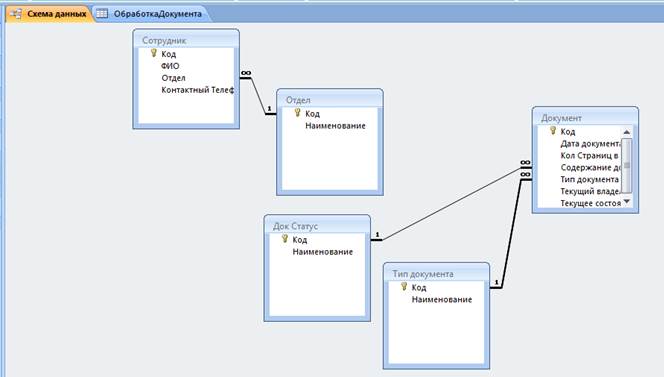
Task: Click the Документ table's scrollbar thumb
Action: coord(627,165)
